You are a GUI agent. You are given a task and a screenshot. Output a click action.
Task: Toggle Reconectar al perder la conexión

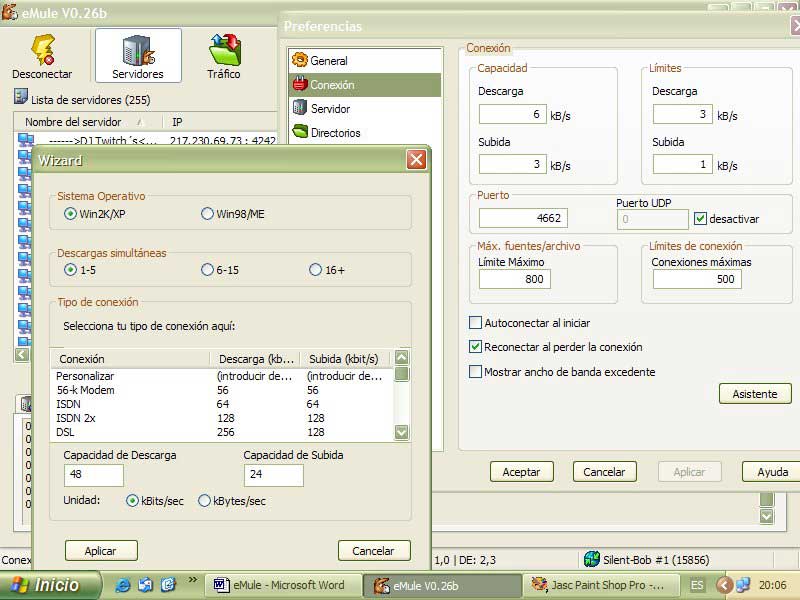475,347
